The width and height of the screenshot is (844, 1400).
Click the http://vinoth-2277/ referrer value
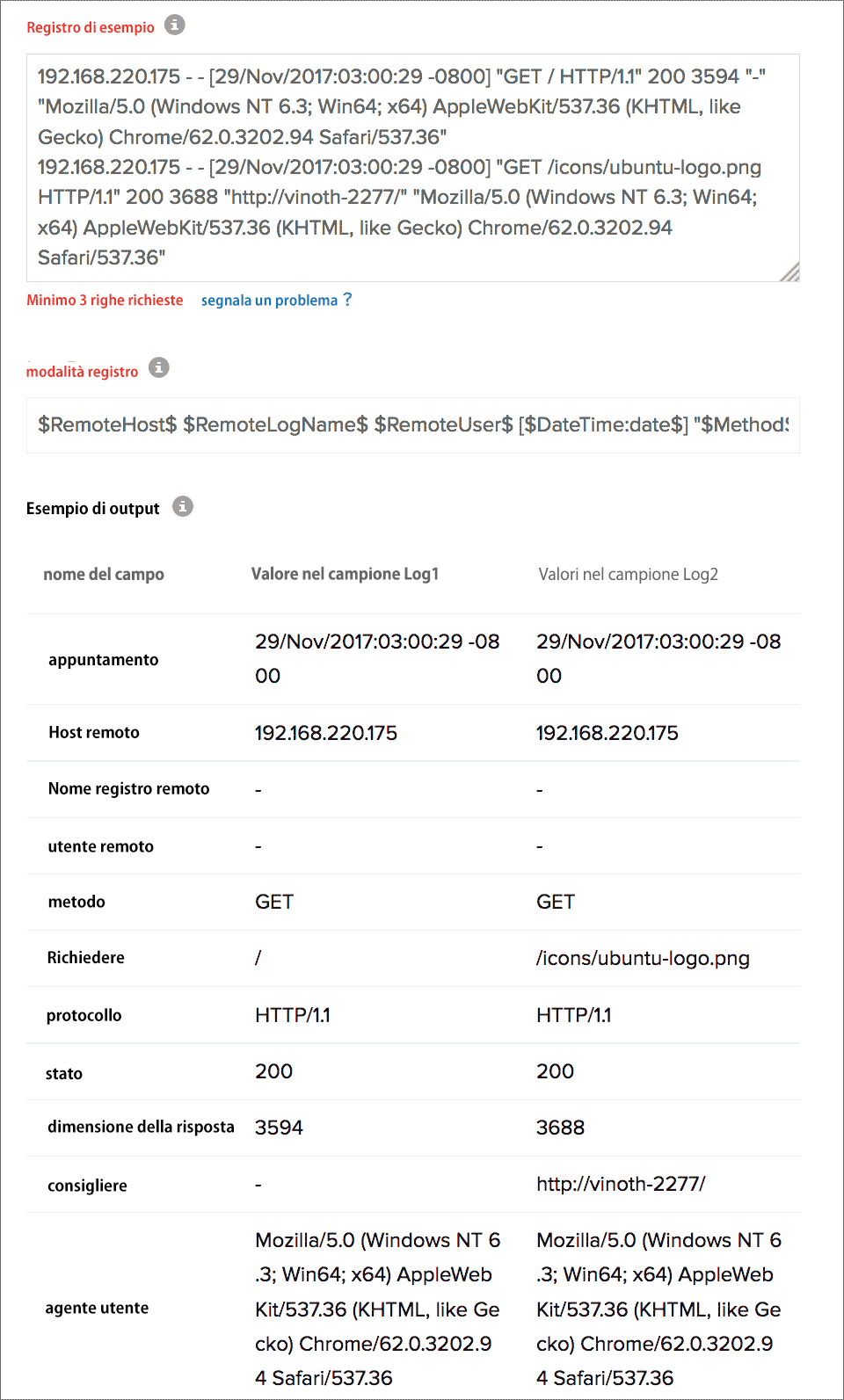tap(621, 1184)
